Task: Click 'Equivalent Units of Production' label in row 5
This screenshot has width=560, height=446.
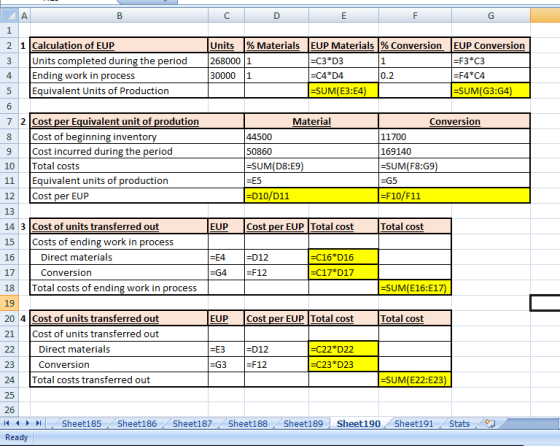Action: point(119,91)
